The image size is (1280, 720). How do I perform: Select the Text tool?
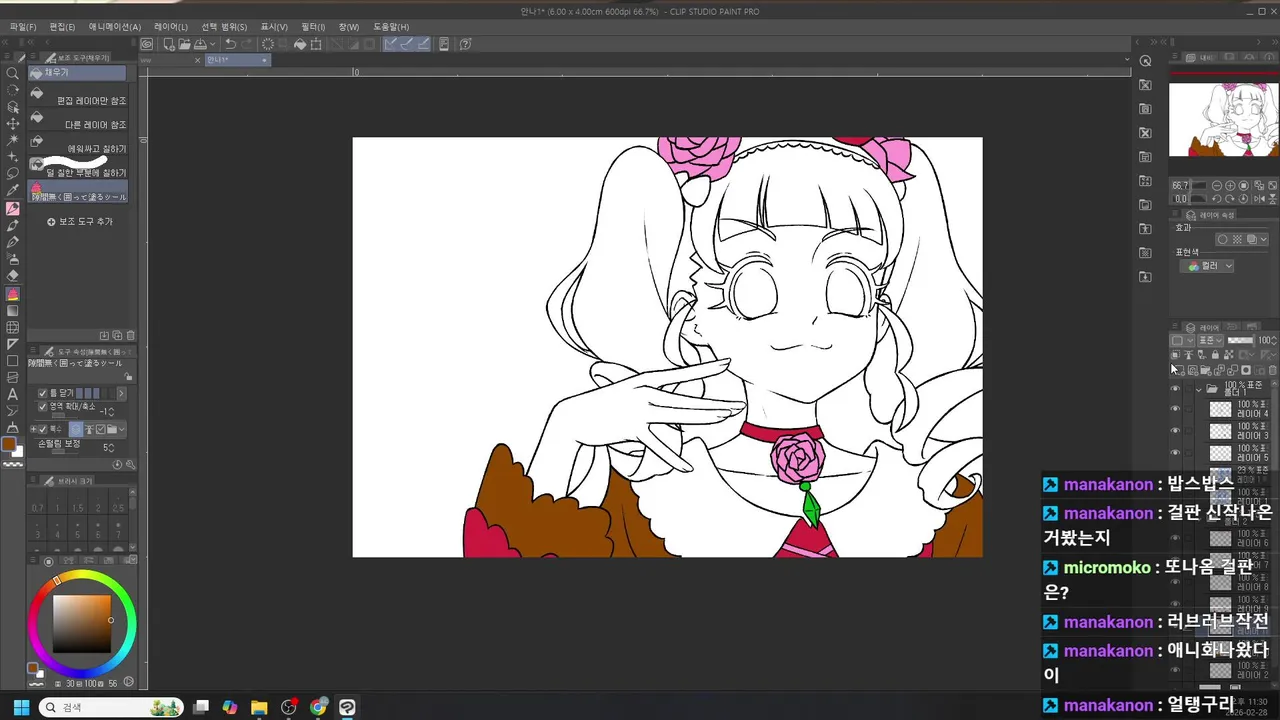[x=12, y=394]
